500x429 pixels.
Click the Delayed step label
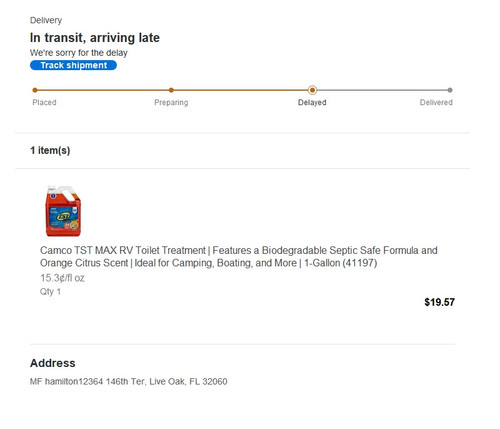pyautogui.click(x=312, y=102)
